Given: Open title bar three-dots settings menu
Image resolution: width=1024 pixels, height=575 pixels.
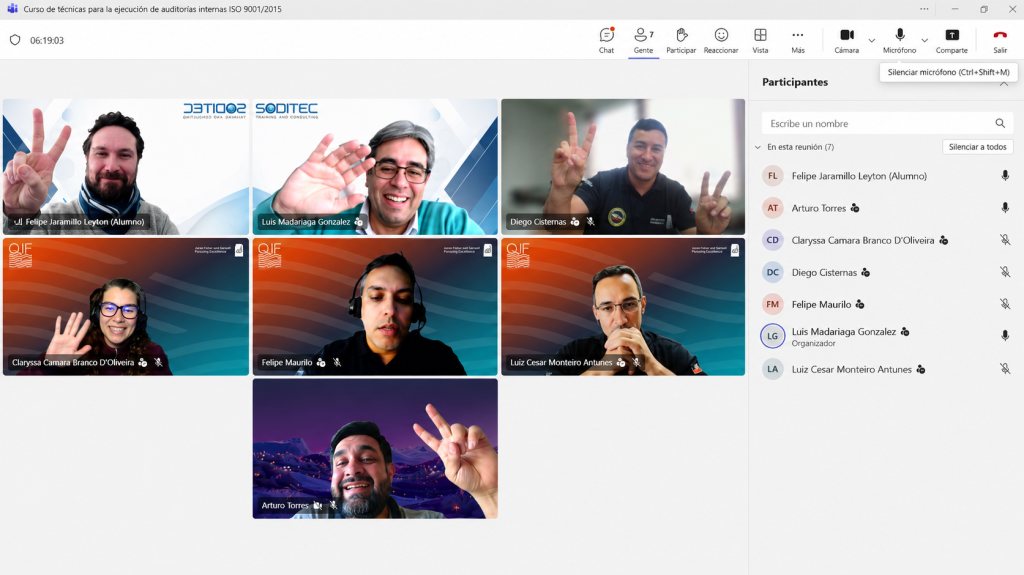Looking at the screenshot, I should [x=924, y=9].
